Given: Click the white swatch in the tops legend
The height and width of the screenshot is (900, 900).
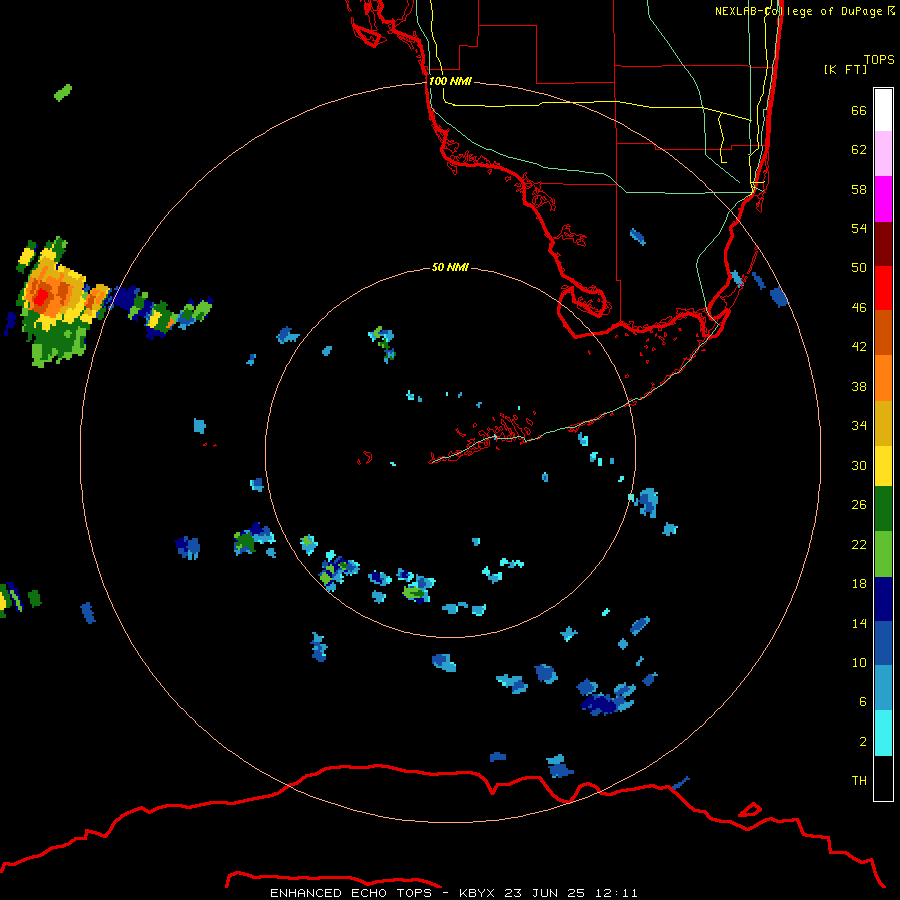Looking at the screenshot, I should [x=883, y=110].
